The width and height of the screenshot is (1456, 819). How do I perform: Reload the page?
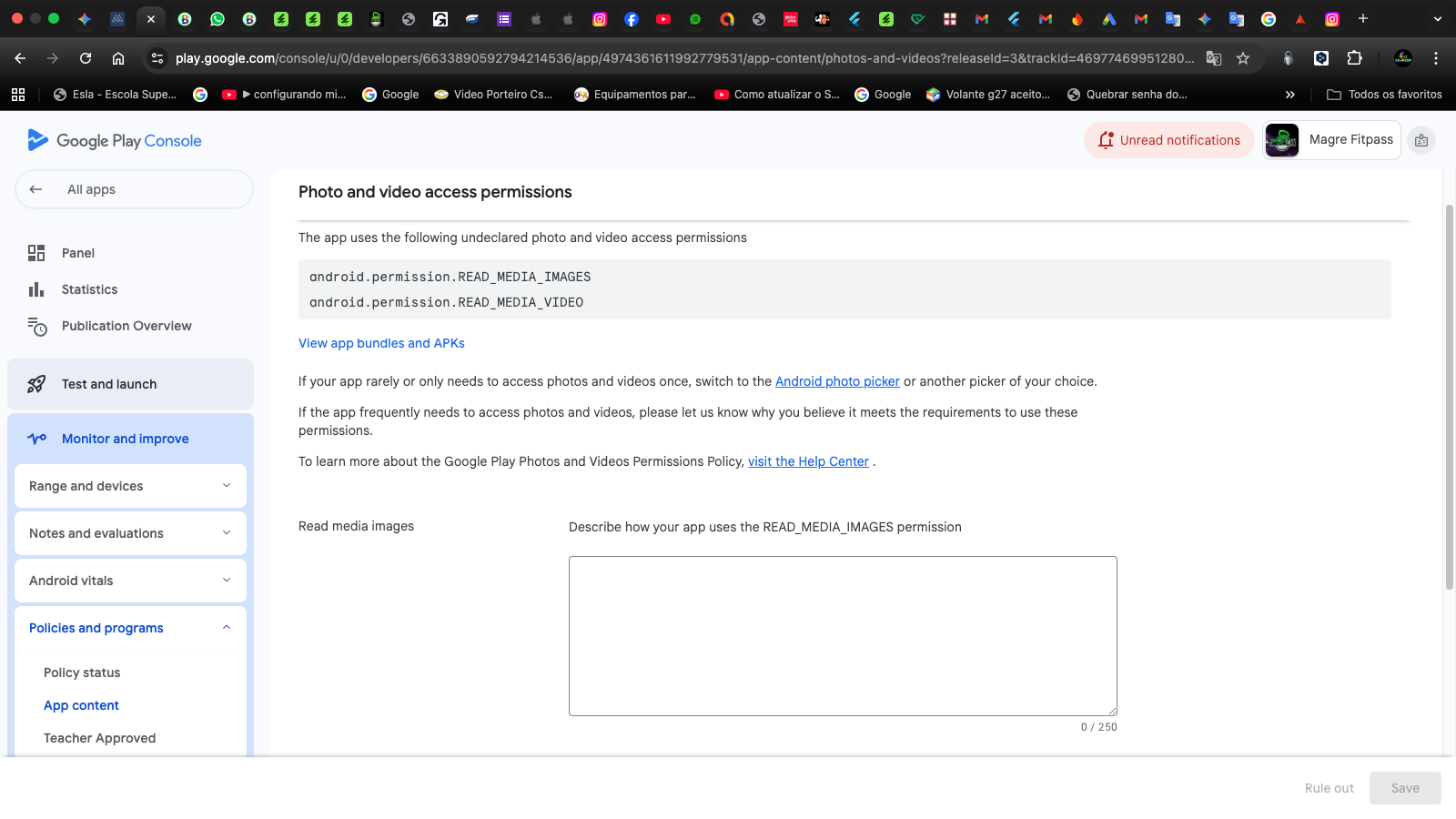click(86, 58)
